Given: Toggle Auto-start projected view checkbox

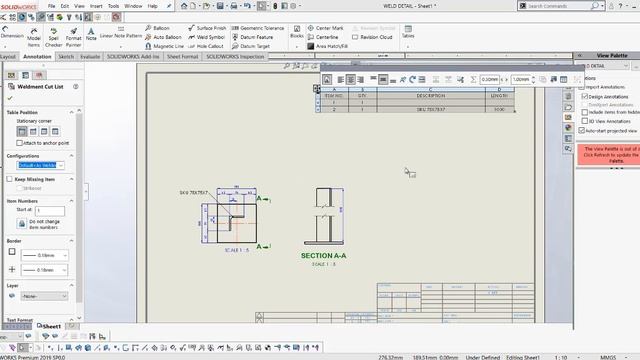Looking at the screenshot, I should click(582, 131).
